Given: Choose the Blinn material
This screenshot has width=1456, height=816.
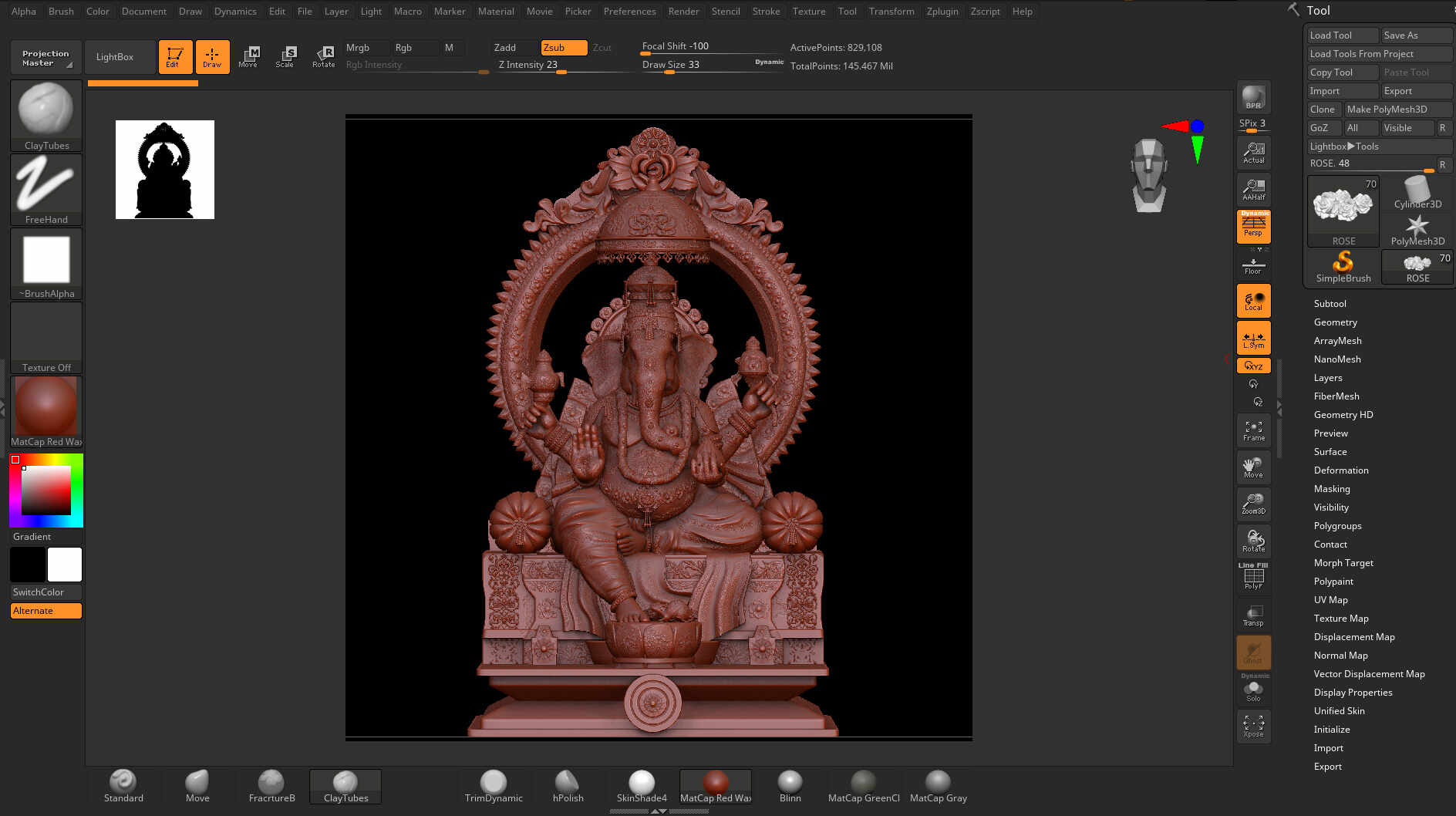Looking at the screenshot, I should tap(790, 787).
